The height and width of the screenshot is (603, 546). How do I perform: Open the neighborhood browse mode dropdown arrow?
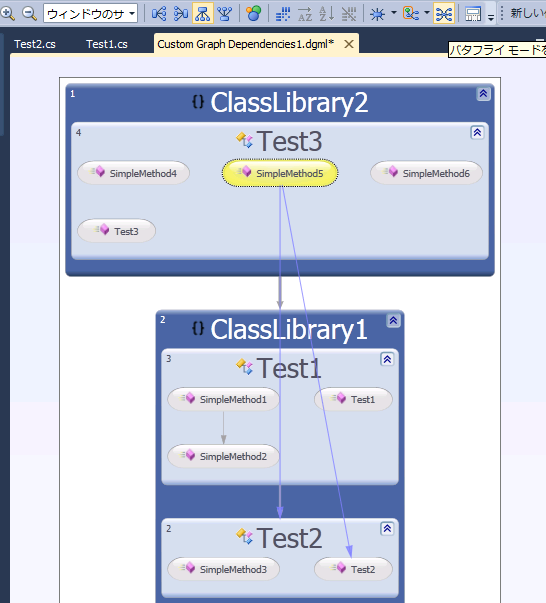(394, 13)
